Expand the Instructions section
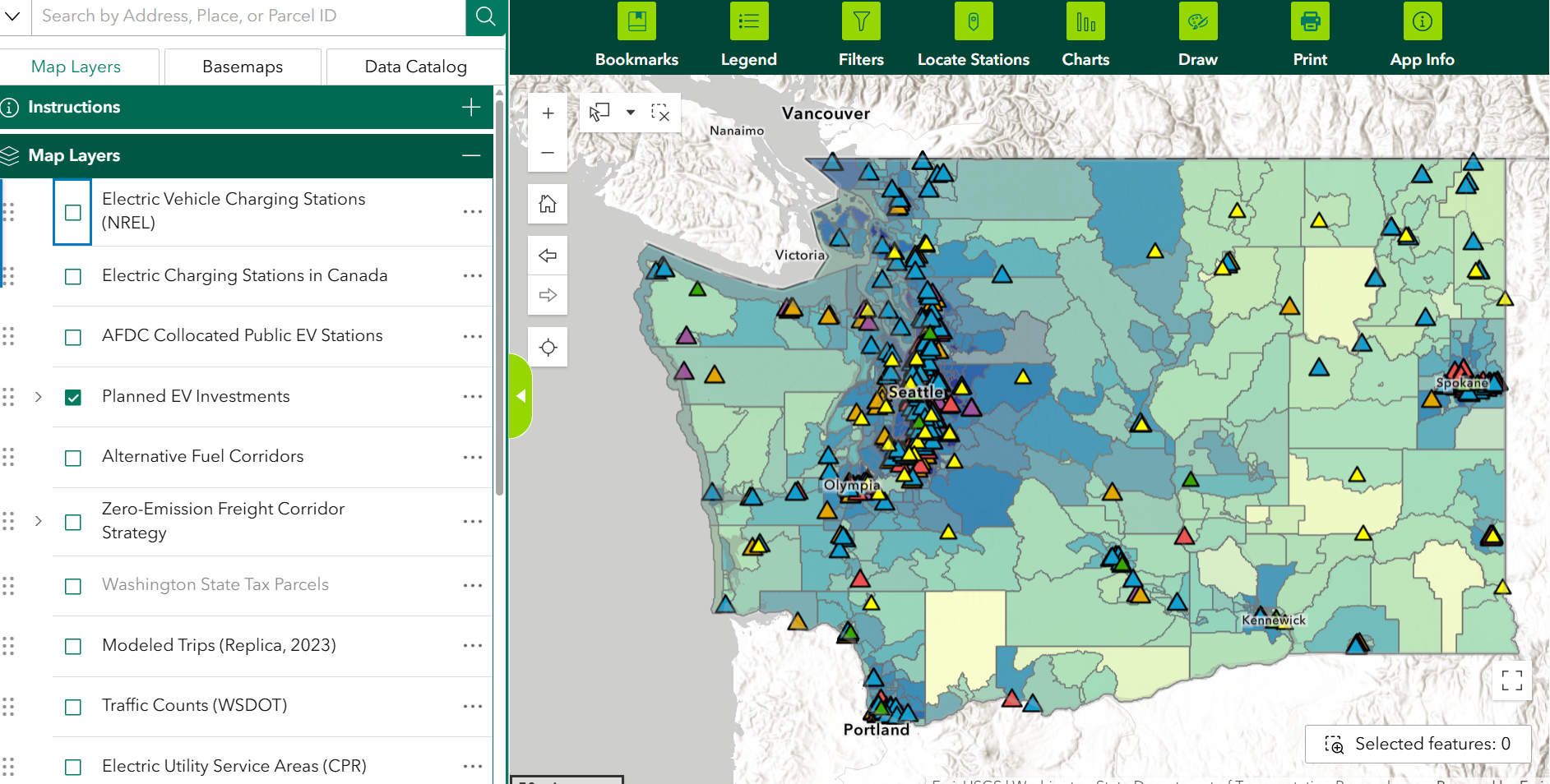Image resolution: width=1550 pixels, height=784 pixels. point(471,108)
